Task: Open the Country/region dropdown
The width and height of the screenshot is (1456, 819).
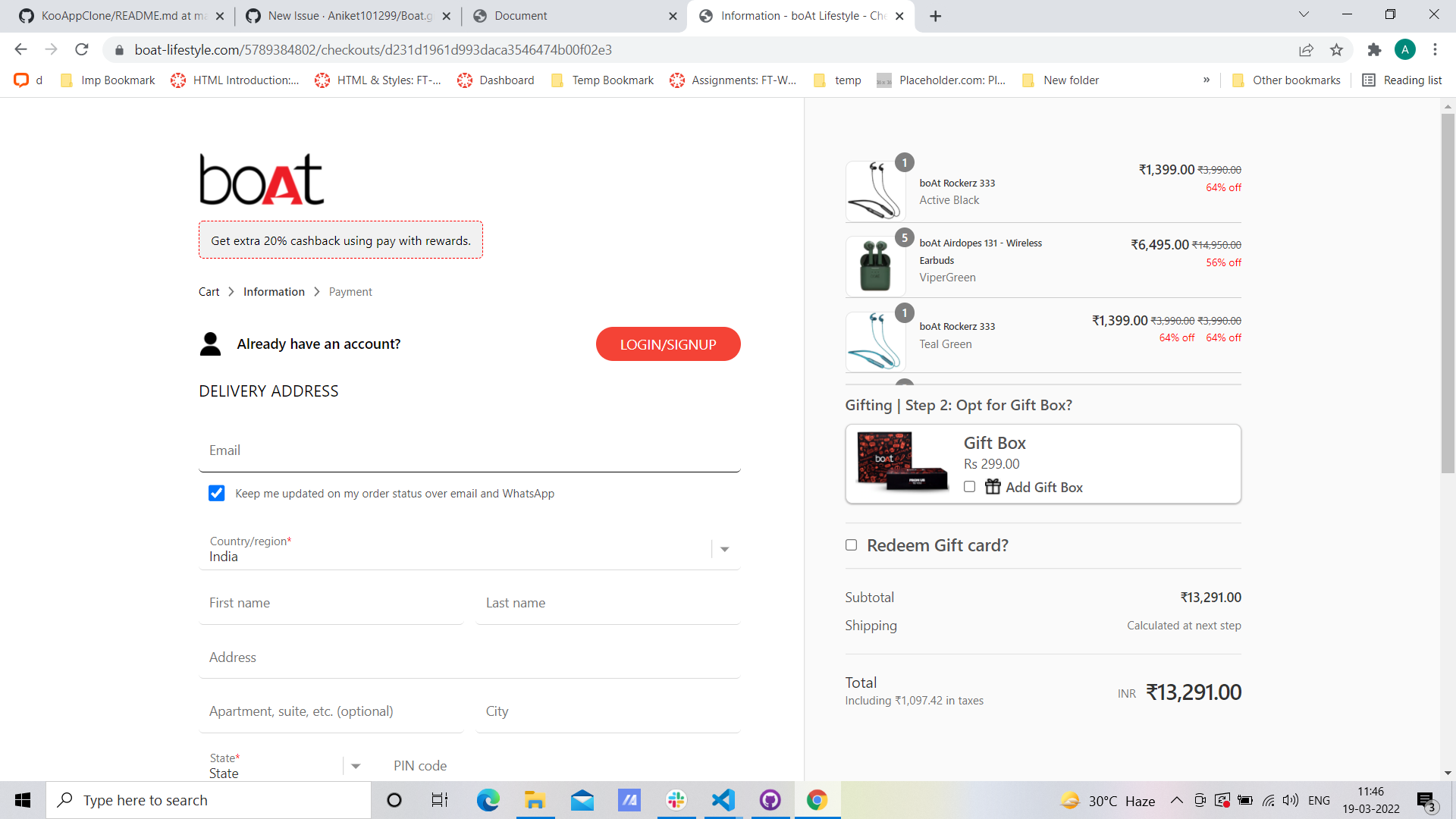Action: [x=724, y=549]
